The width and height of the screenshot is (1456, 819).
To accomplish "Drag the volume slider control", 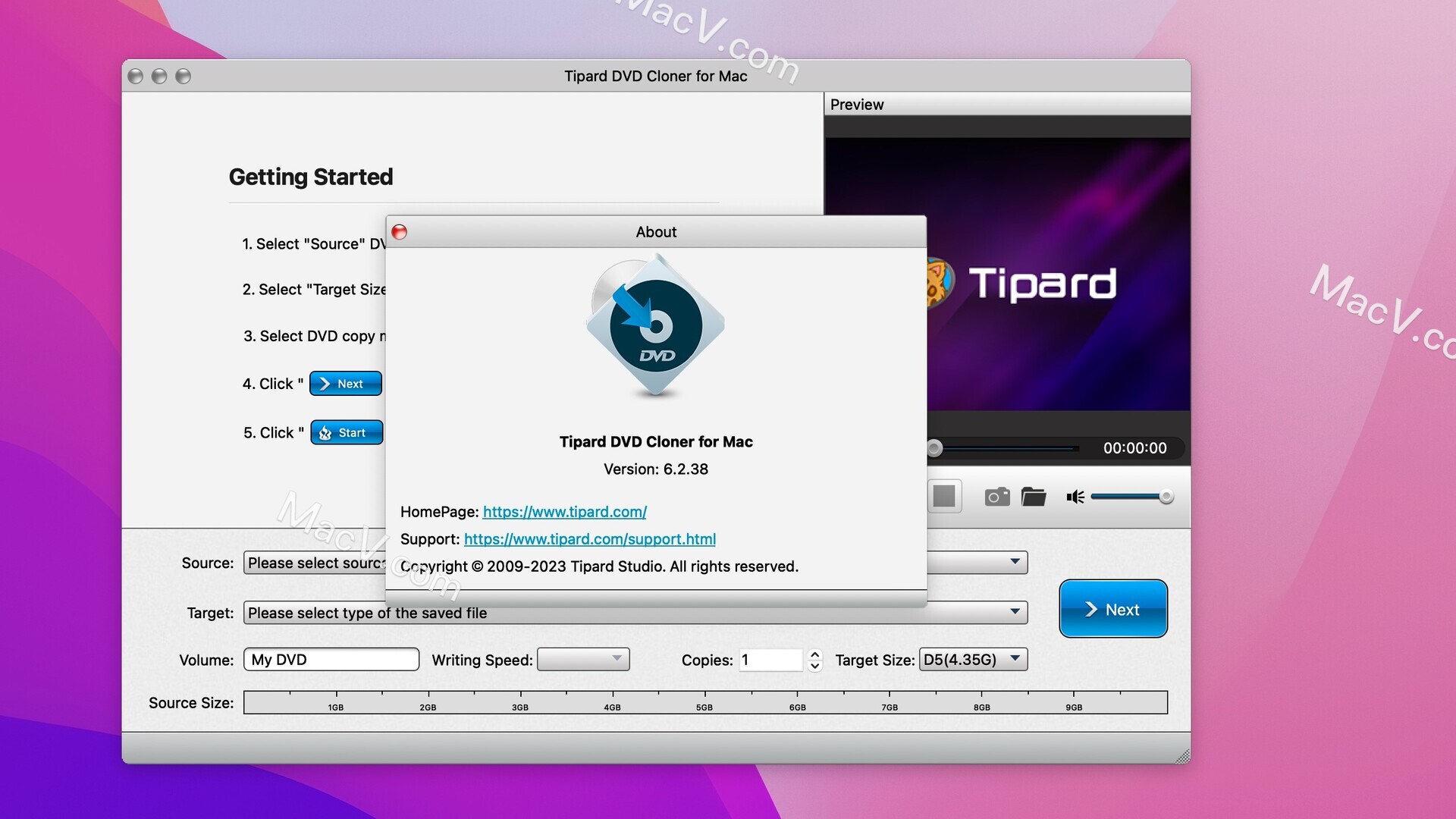I will [1165, 495].
